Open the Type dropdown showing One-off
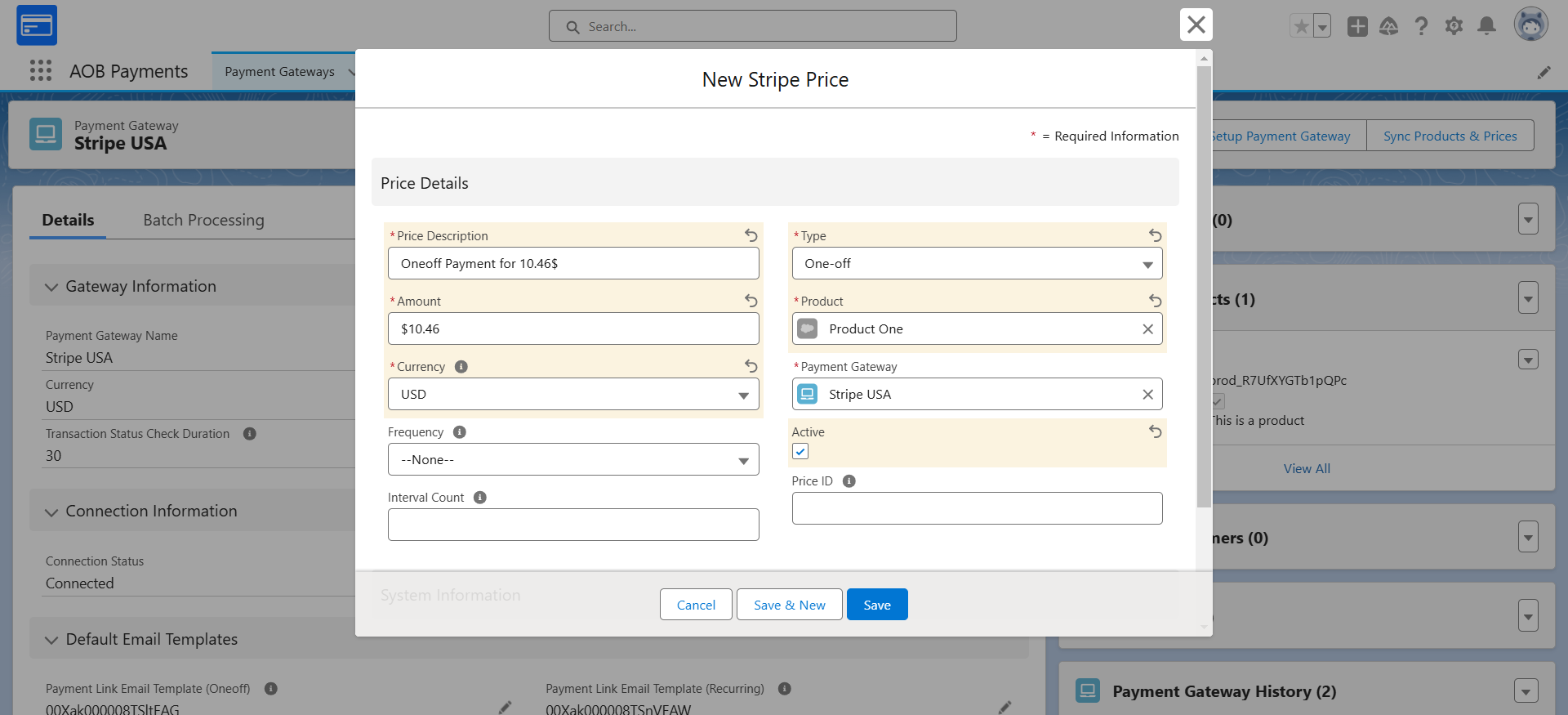Image resolution: width=1568 pixels, height=715 pixels. click(977, 263)
